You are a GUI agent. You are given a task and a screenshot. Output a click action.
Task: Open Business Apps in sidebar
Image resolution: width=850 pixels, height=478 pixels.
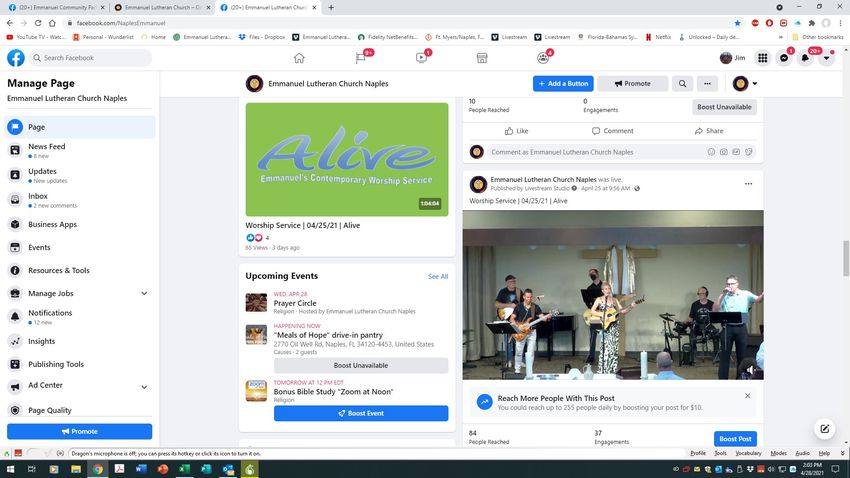80,224
